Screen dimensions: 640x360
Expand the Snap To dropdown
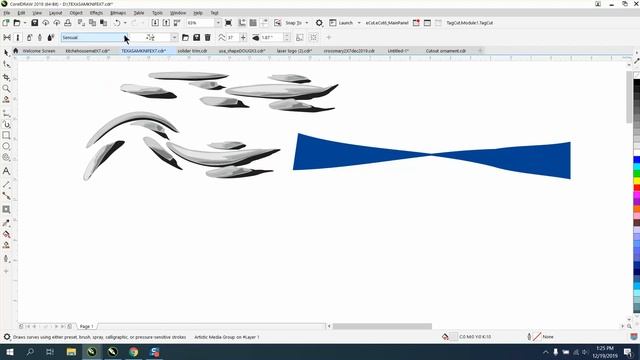point(307,23)
